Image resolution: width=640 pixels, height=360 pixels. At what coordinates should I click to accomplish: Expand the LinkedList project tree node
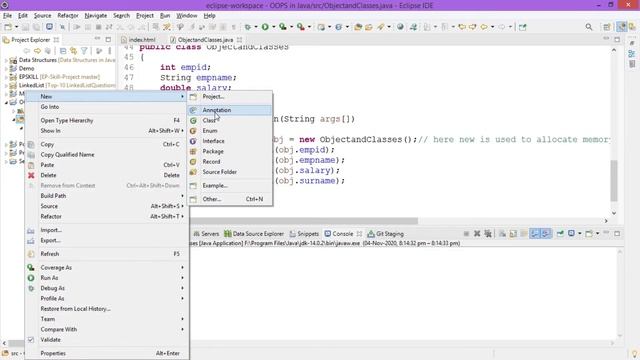click(6, 85)
